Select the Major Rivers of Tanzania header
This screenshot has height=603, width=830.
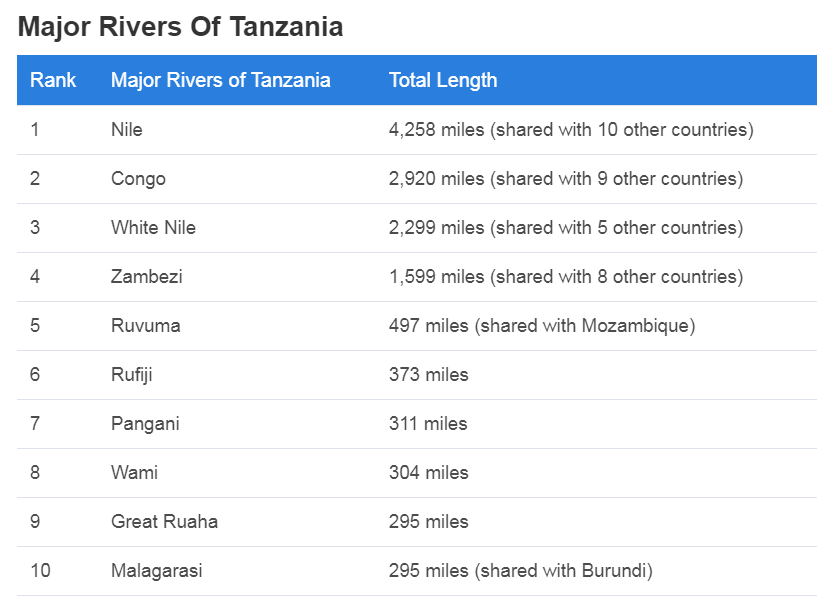tap(221, 80)
